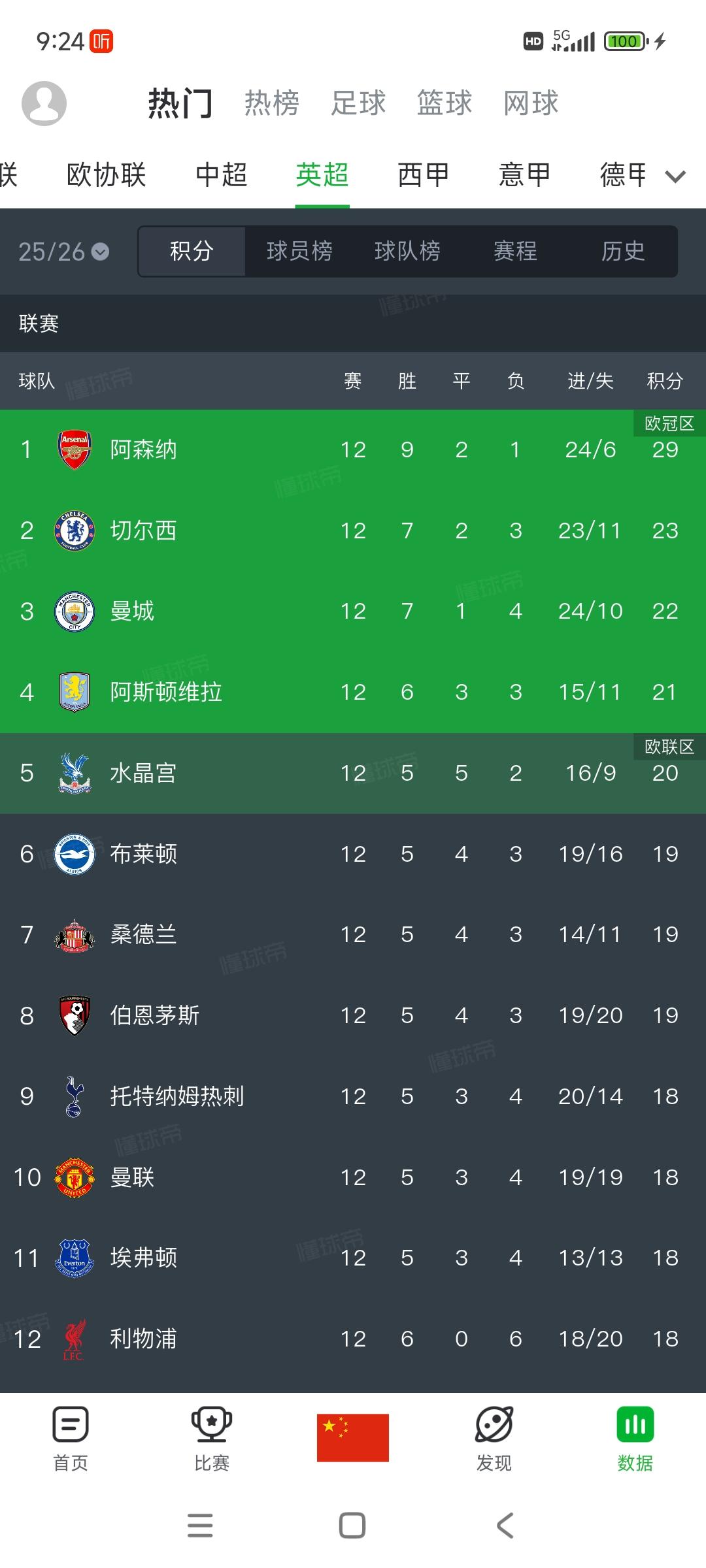The image size is (706, 1568).
Task: Tap the Chinese flag center button
Action: (x=353, y=1438)
